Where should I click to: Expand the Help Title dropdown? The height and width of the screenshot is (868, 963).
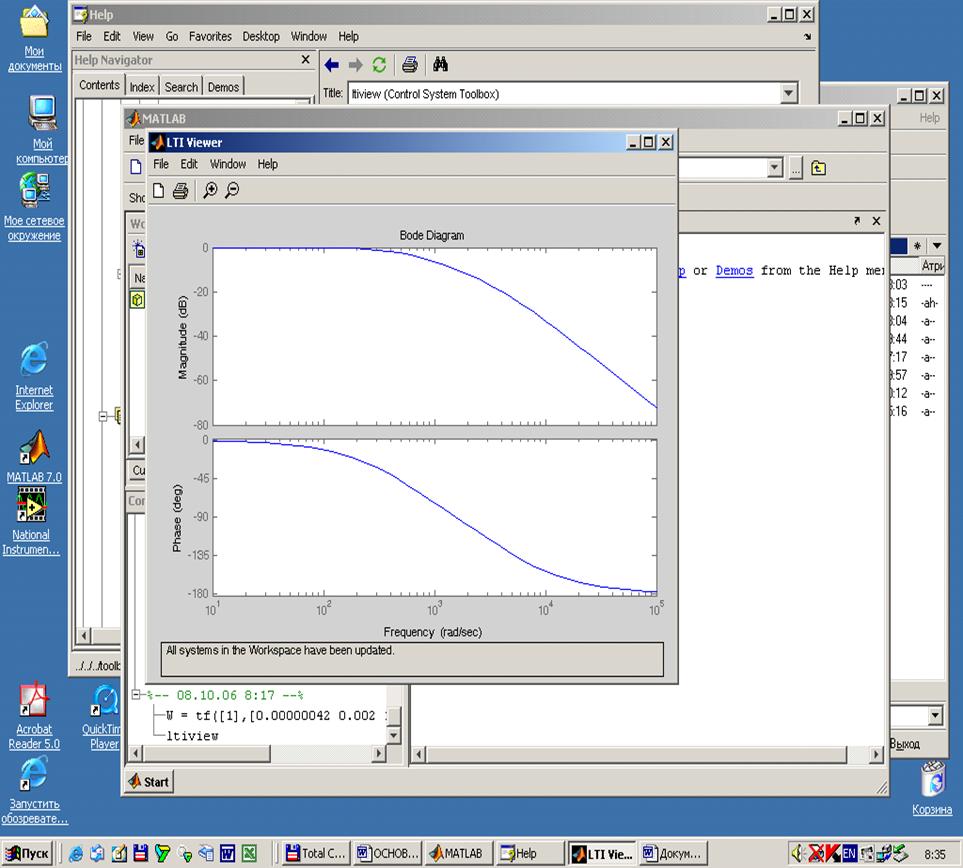(x=788, y=94)
